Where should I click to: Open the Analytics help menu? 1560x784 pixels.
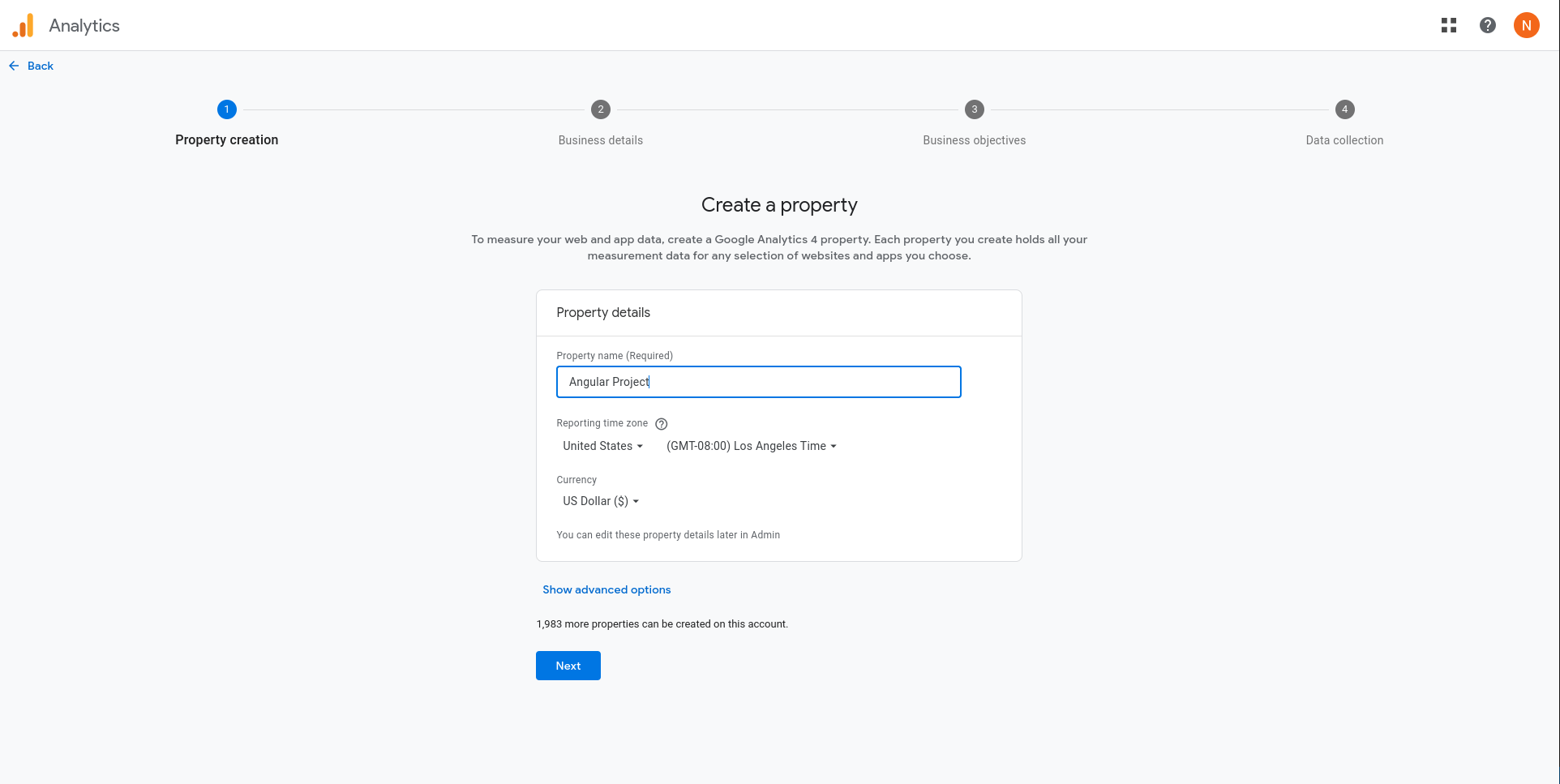click(x=1488, y=25)
